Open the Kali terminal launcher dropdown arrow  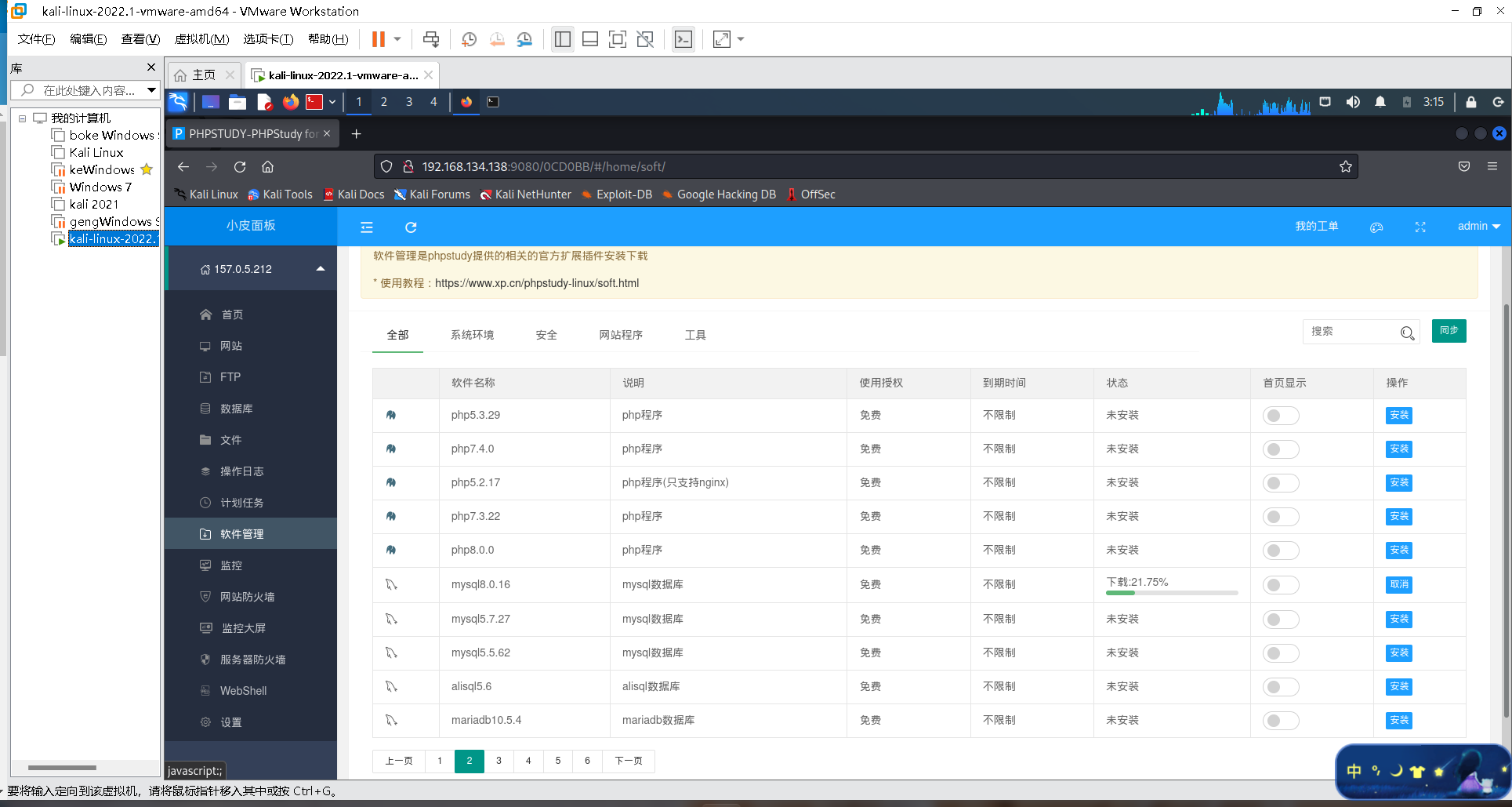332,102
